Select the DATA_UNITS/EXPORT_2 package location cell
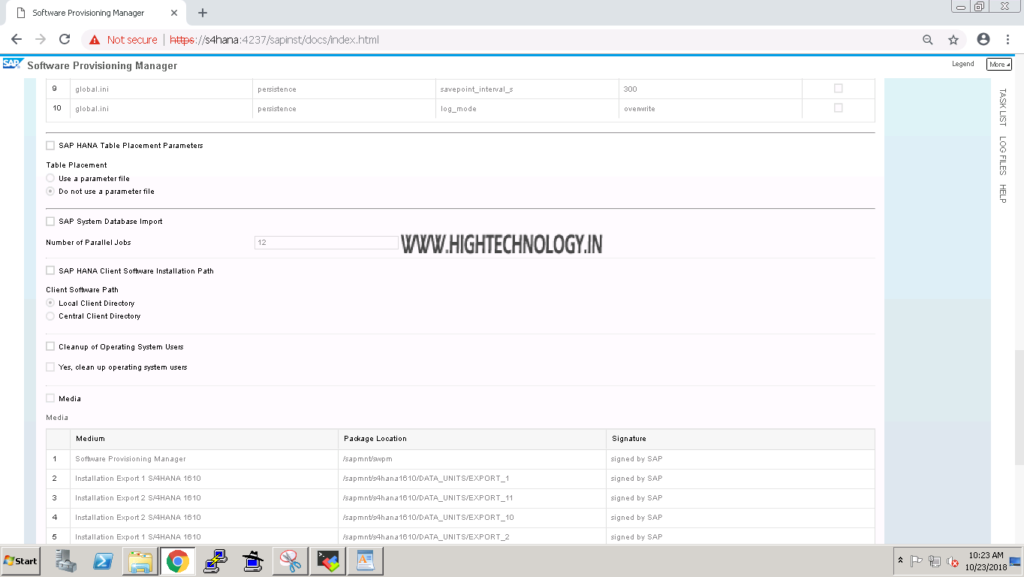 tap(472, 537)
